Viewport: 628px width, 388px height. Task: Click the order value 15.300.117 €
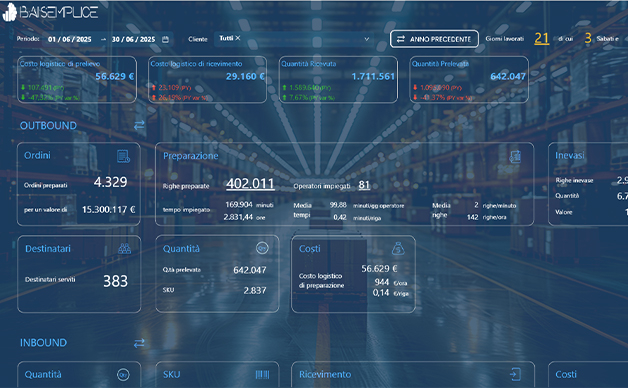click(109, 209)
